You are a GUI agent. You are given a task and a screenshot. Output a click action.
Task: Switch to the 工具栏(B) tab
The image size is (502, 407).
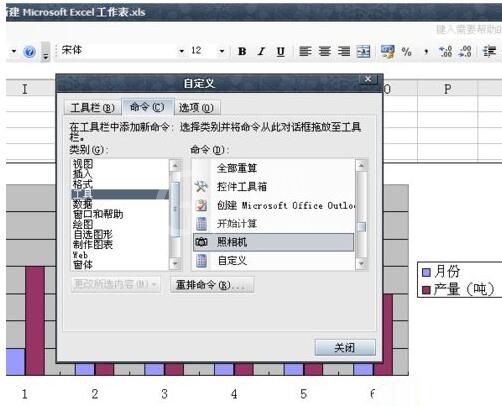[92, 108]
